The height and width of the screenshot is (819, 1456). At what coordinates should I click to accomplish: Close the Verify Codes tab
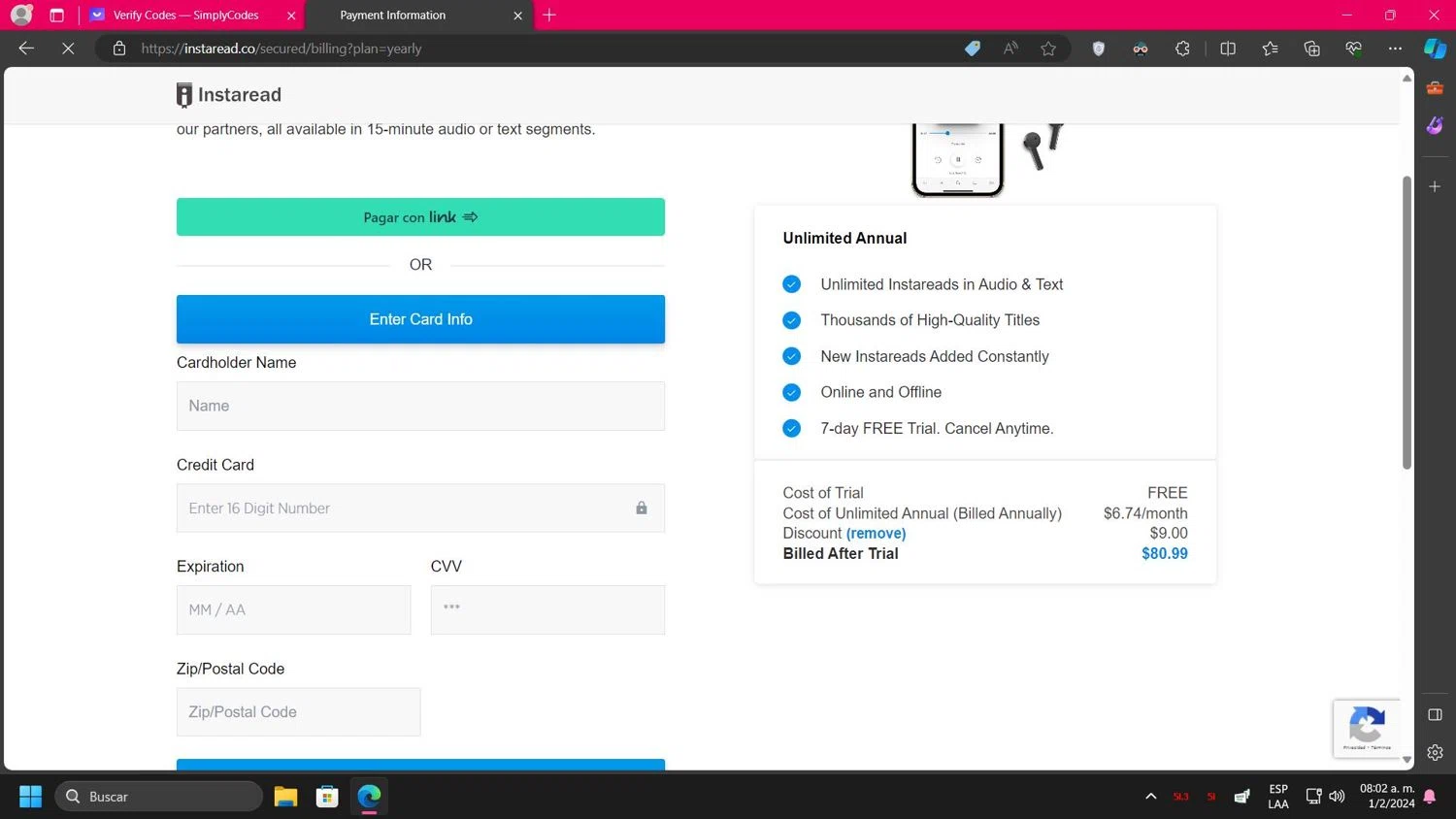[291, 16]
